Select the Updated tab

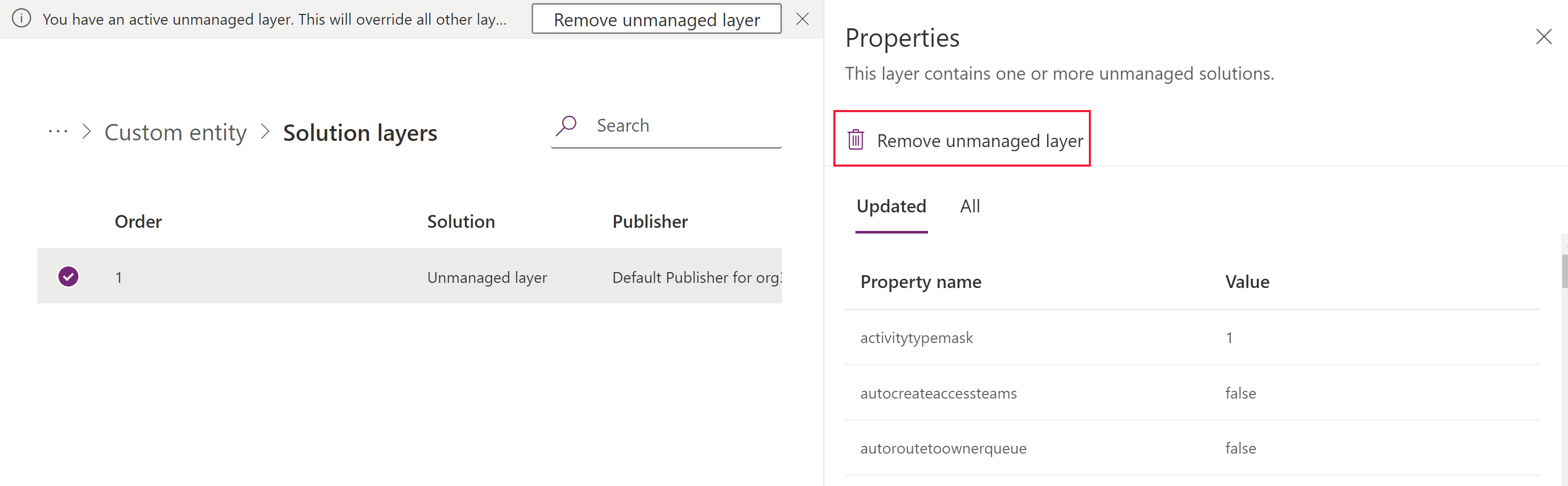(891, 206)
